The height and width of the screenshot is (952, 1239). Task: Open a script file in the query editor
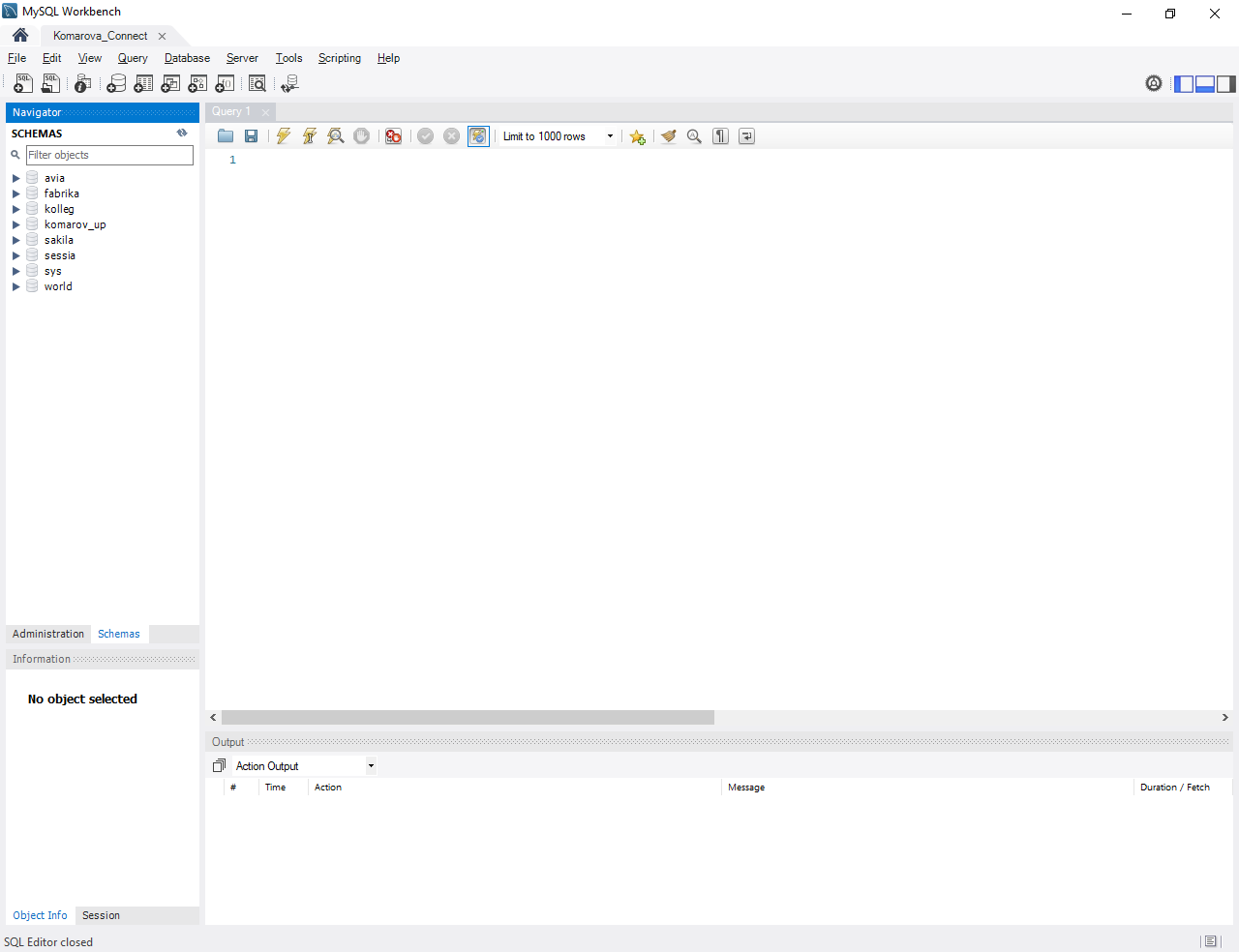click(x=226, y=136)
